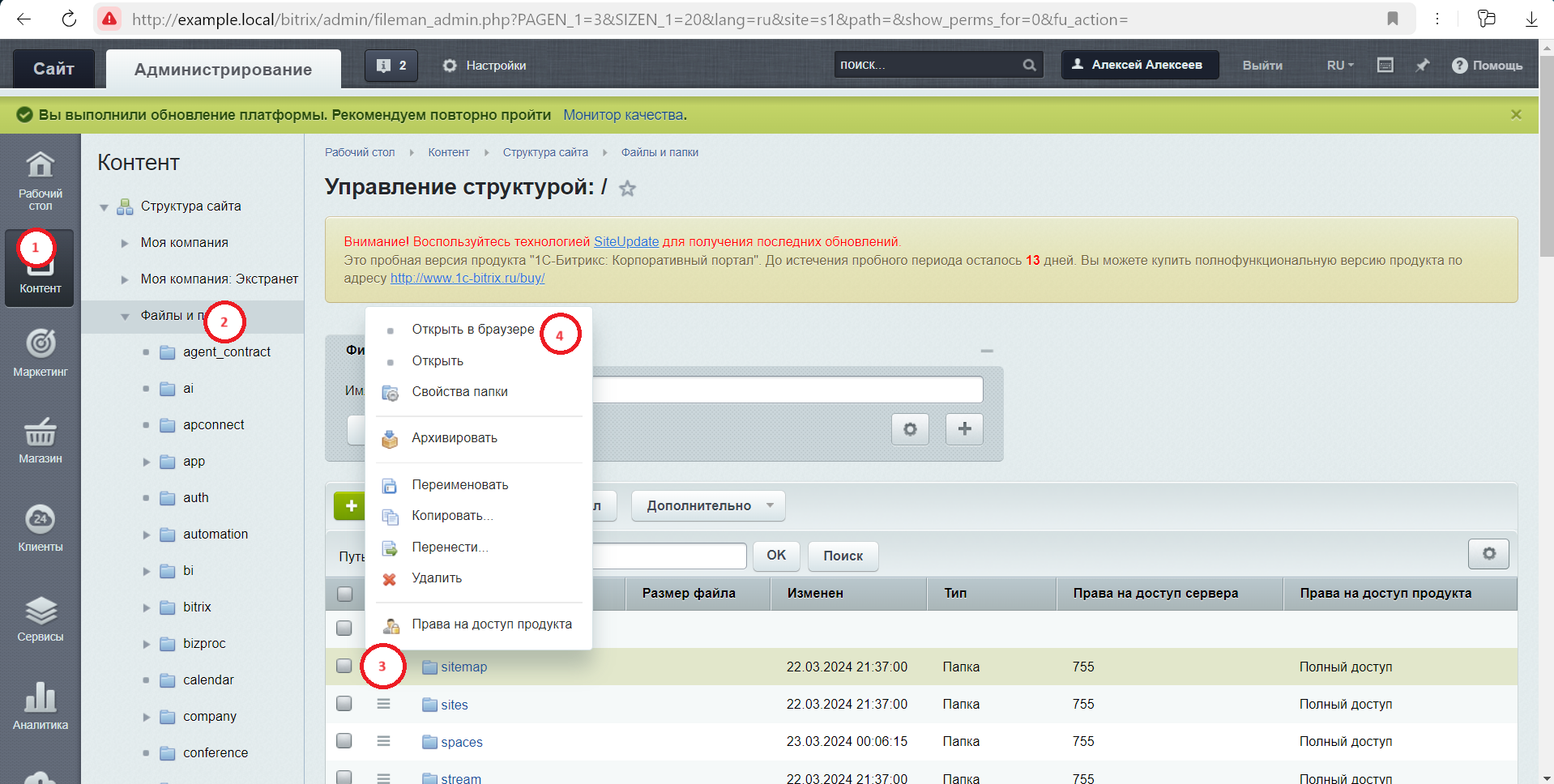
Task: Open the calendar folder in the tree
Action: pyautogui.click(x=208, y=680)
